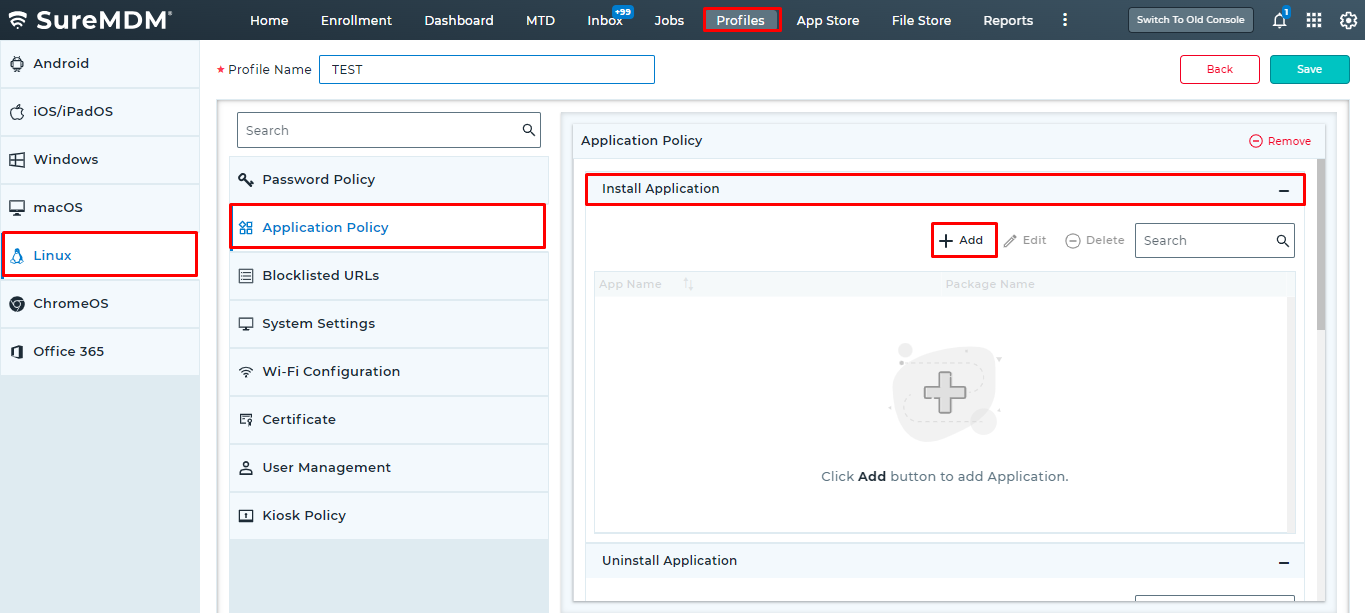
Task: Click magnifier icon in left policy search
Action: pos(528,130)
